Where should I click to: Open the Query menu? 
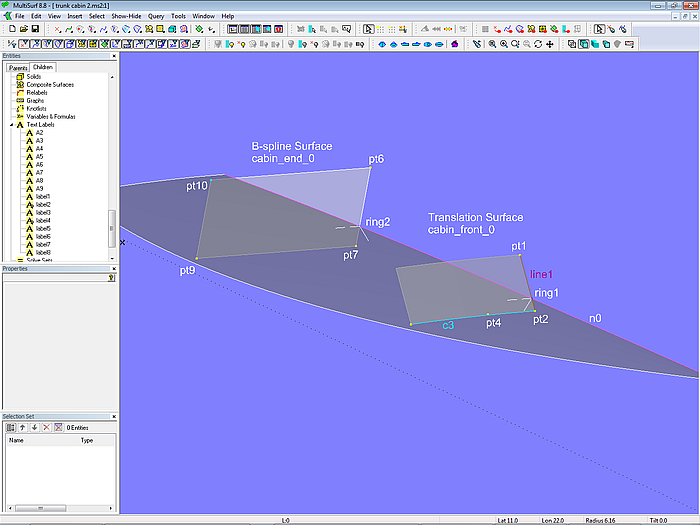(x=156, y=17)
